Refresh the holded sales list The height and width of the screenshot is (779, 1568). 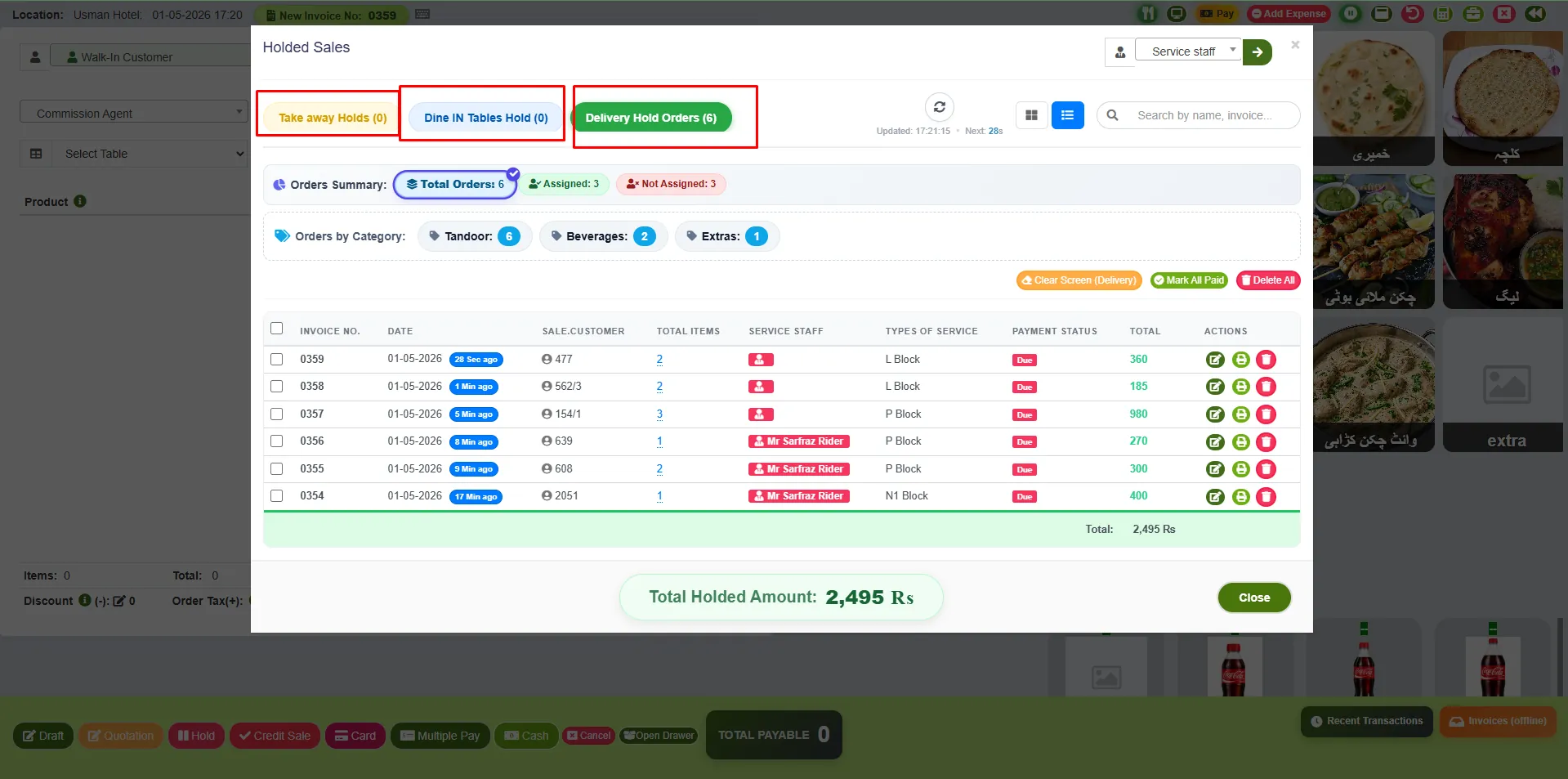pos(940,107)
